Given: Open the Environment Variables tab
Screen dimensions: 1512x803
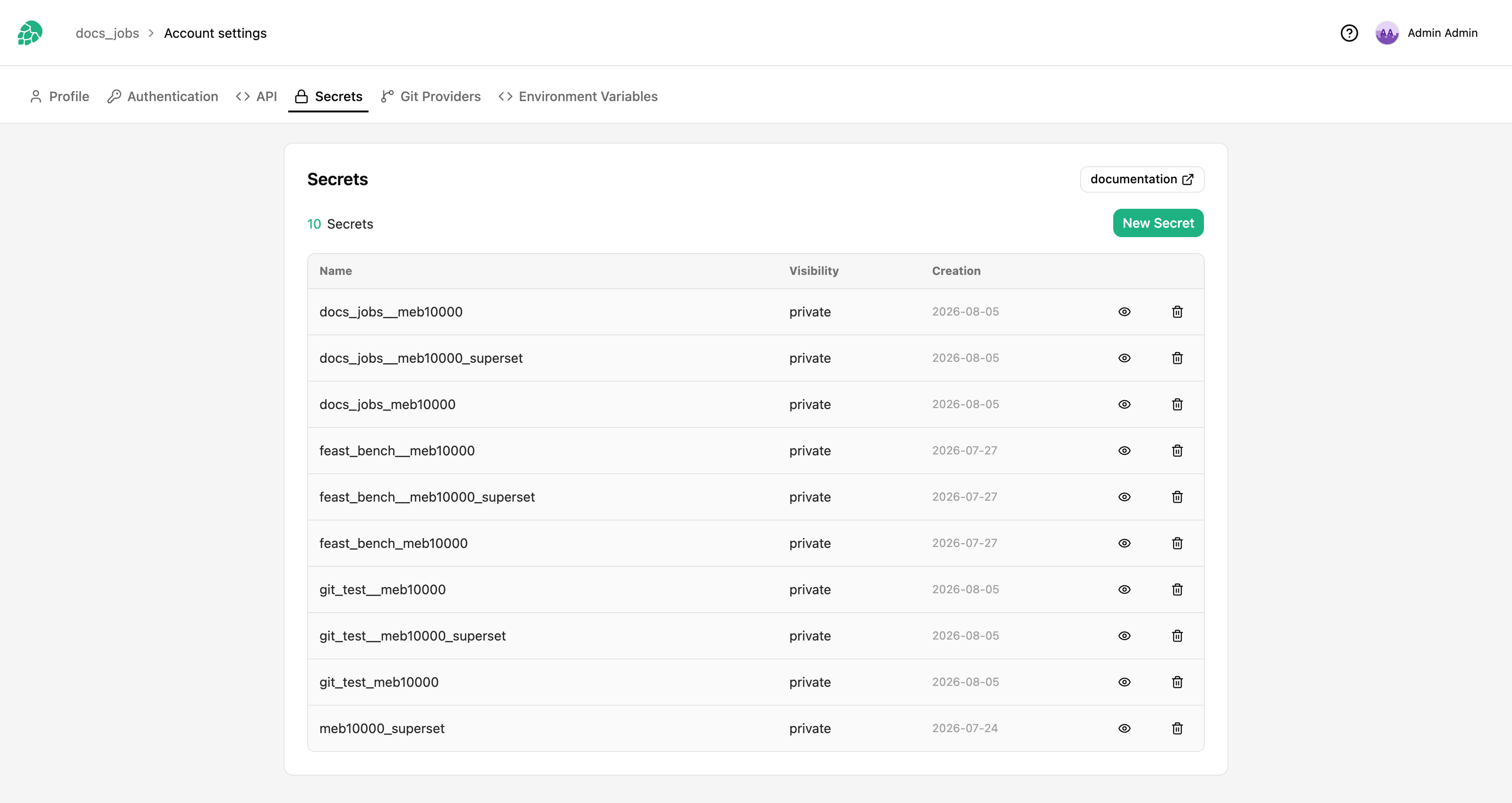Looking at the screenshot, I should [578, 96].
